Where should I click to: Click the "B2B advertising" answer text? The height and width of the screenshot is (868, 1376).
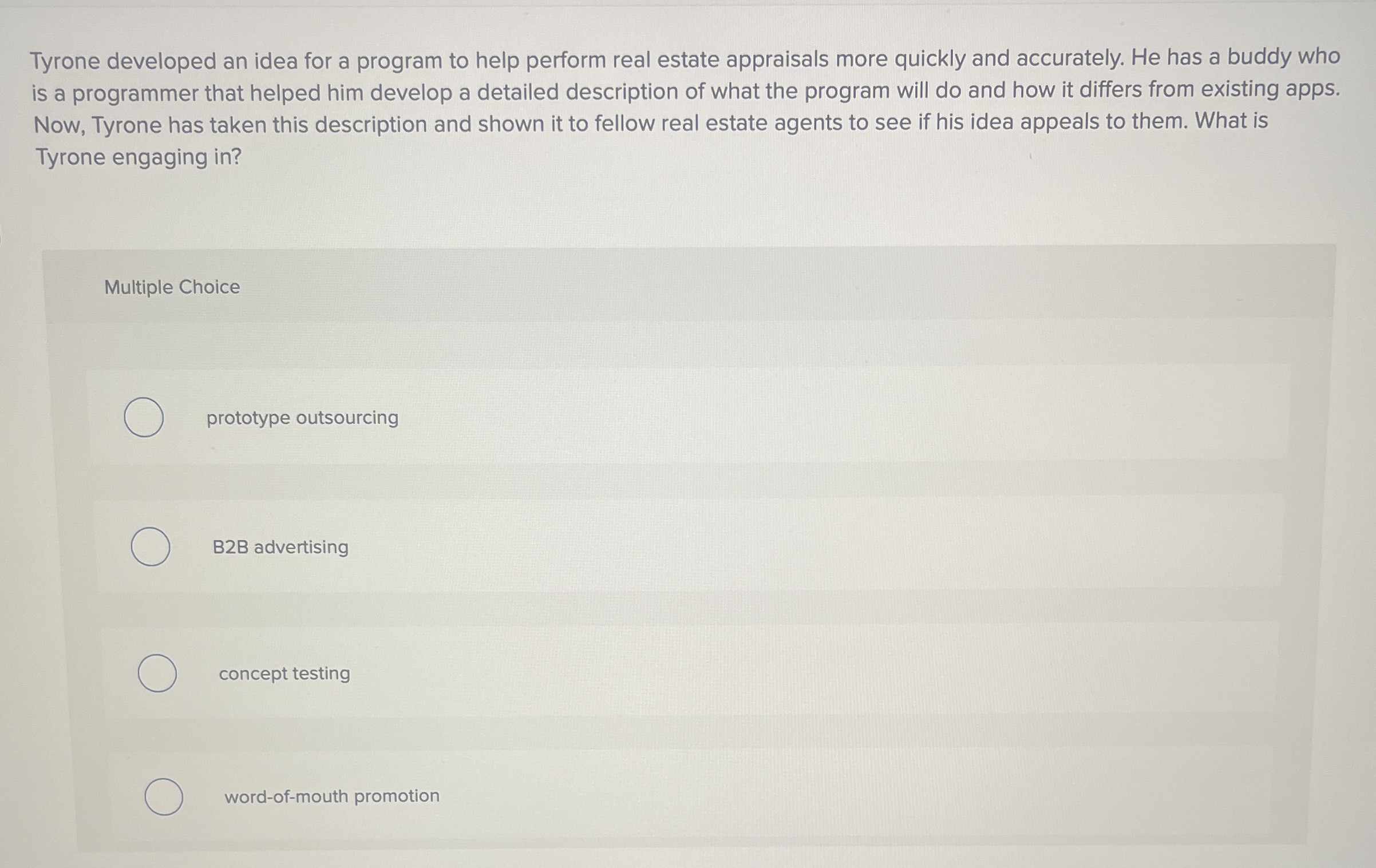point(279,547)
